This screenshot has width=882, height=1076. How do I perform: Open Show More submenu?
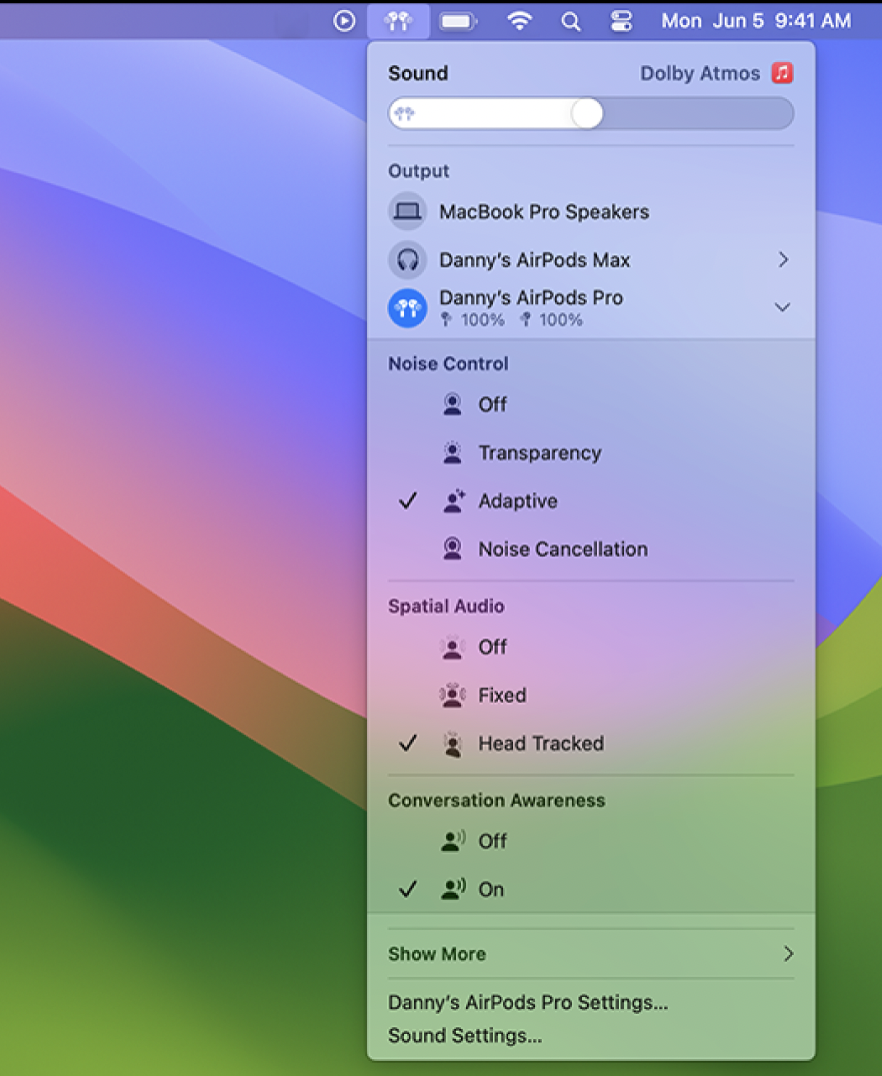coord(591,954)
